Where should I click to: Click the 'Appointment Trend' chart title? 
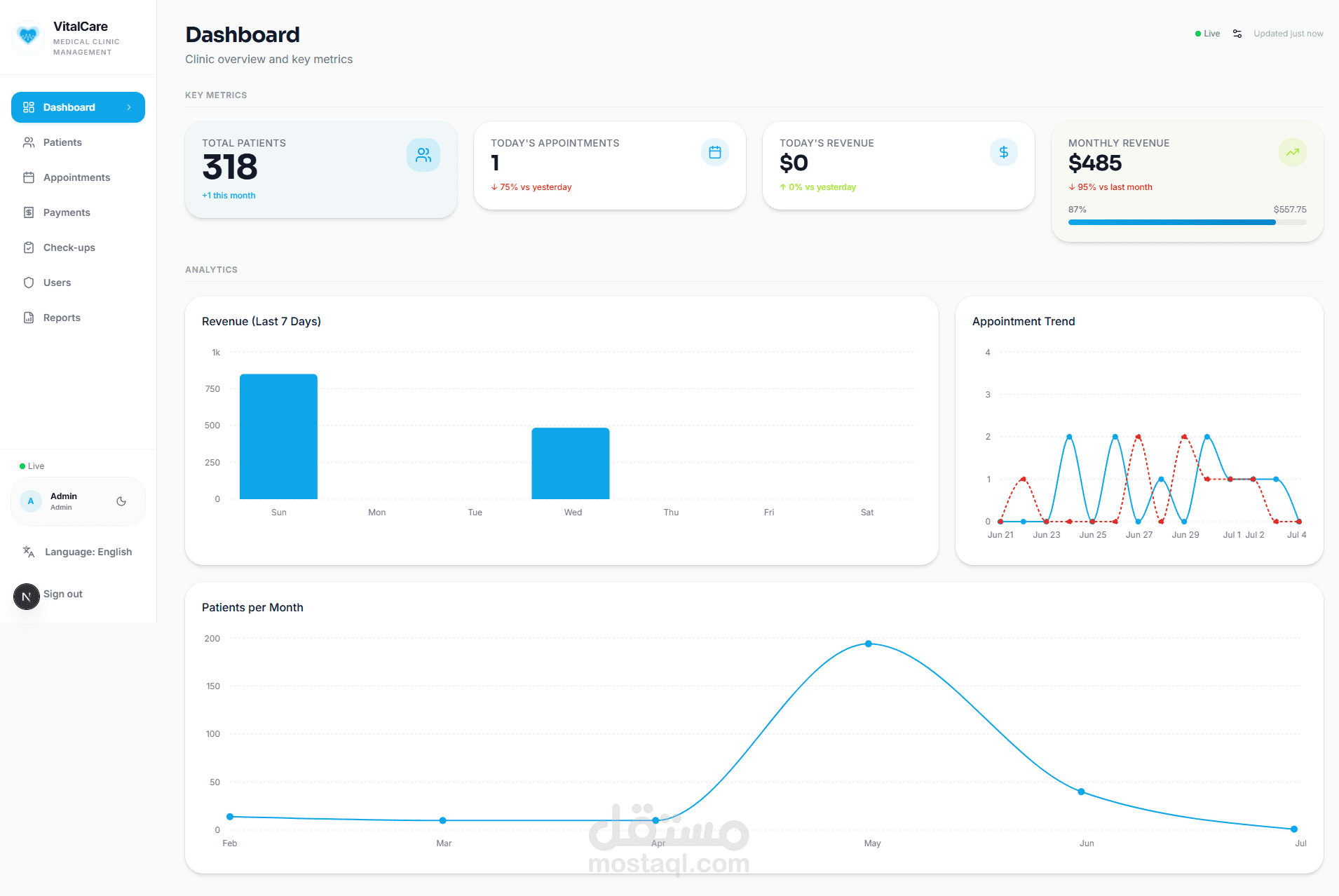(1024, 321)
